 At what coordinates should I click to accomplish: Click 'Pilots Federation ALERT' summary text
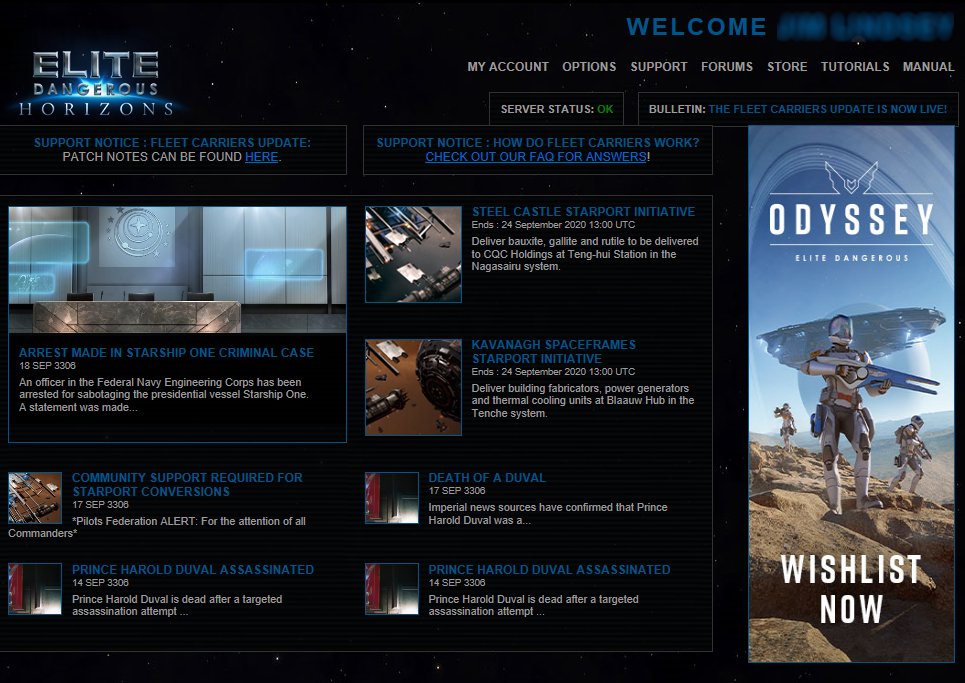pyautogui.click(x=157, y=527)
